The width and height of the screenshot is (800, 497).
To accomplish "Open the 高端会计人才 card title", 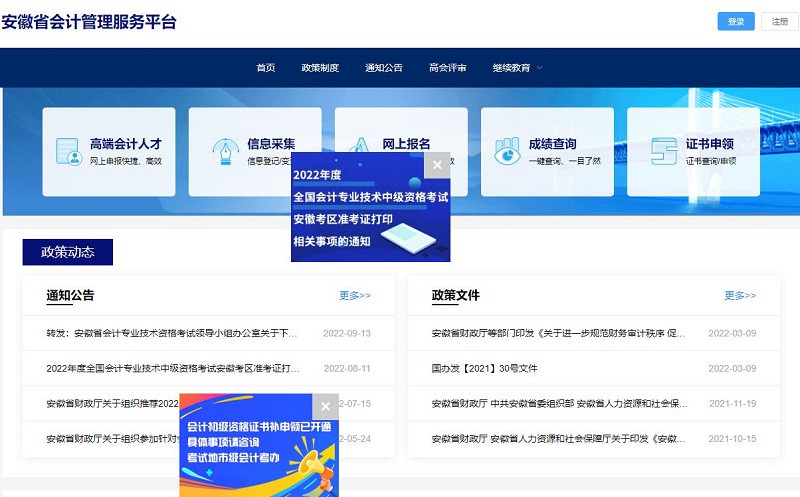I will [x=126, y=144].
